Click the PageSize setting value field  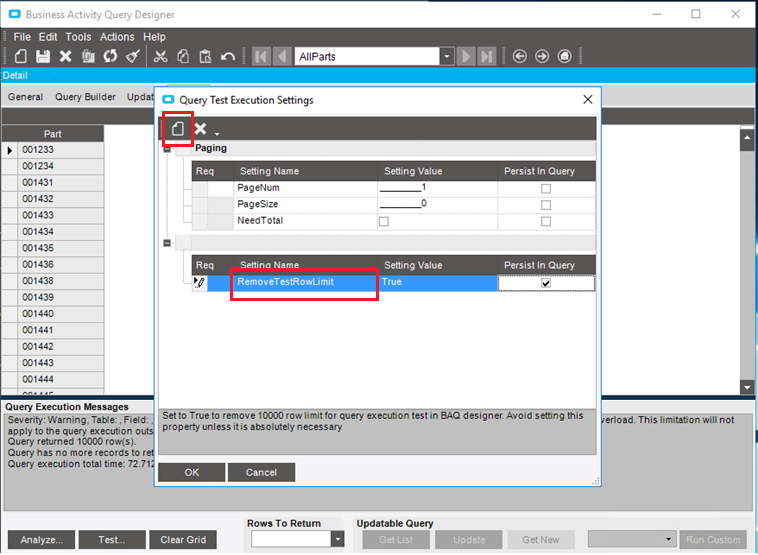point(437,204)
